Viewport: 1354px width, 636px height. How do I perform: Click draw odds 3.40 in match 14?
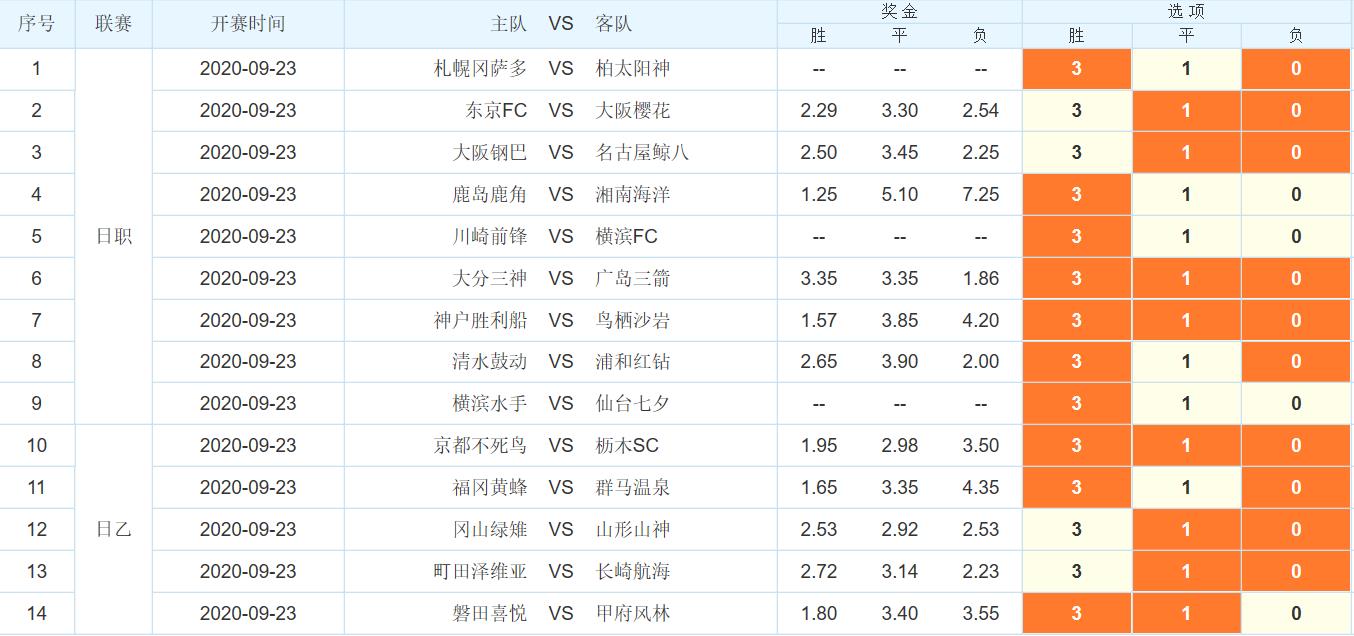coord(900,614)
